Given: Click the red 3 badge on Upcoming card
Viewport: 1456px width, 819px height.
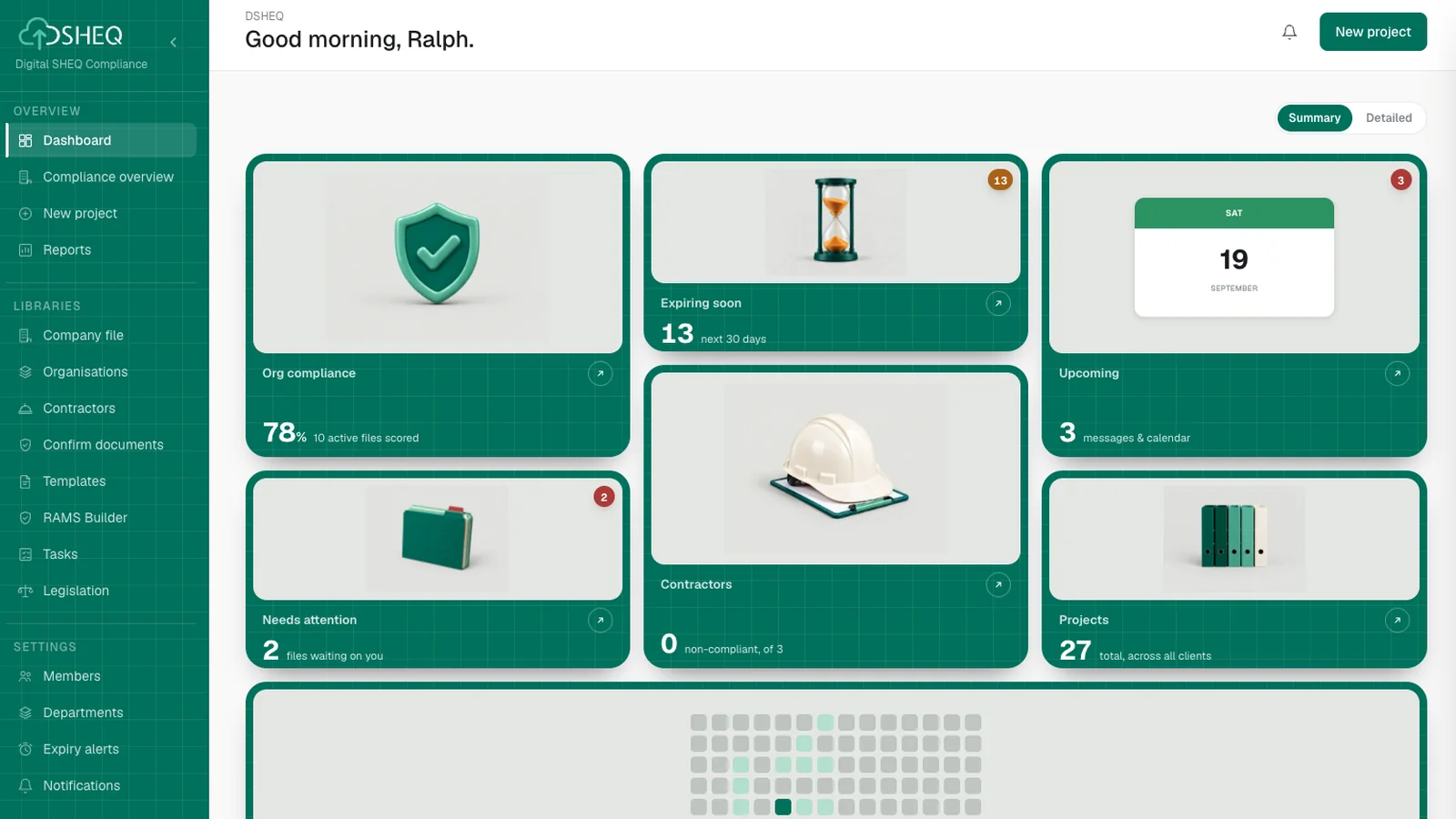Looking at the screenshot, I should 1400,180.
